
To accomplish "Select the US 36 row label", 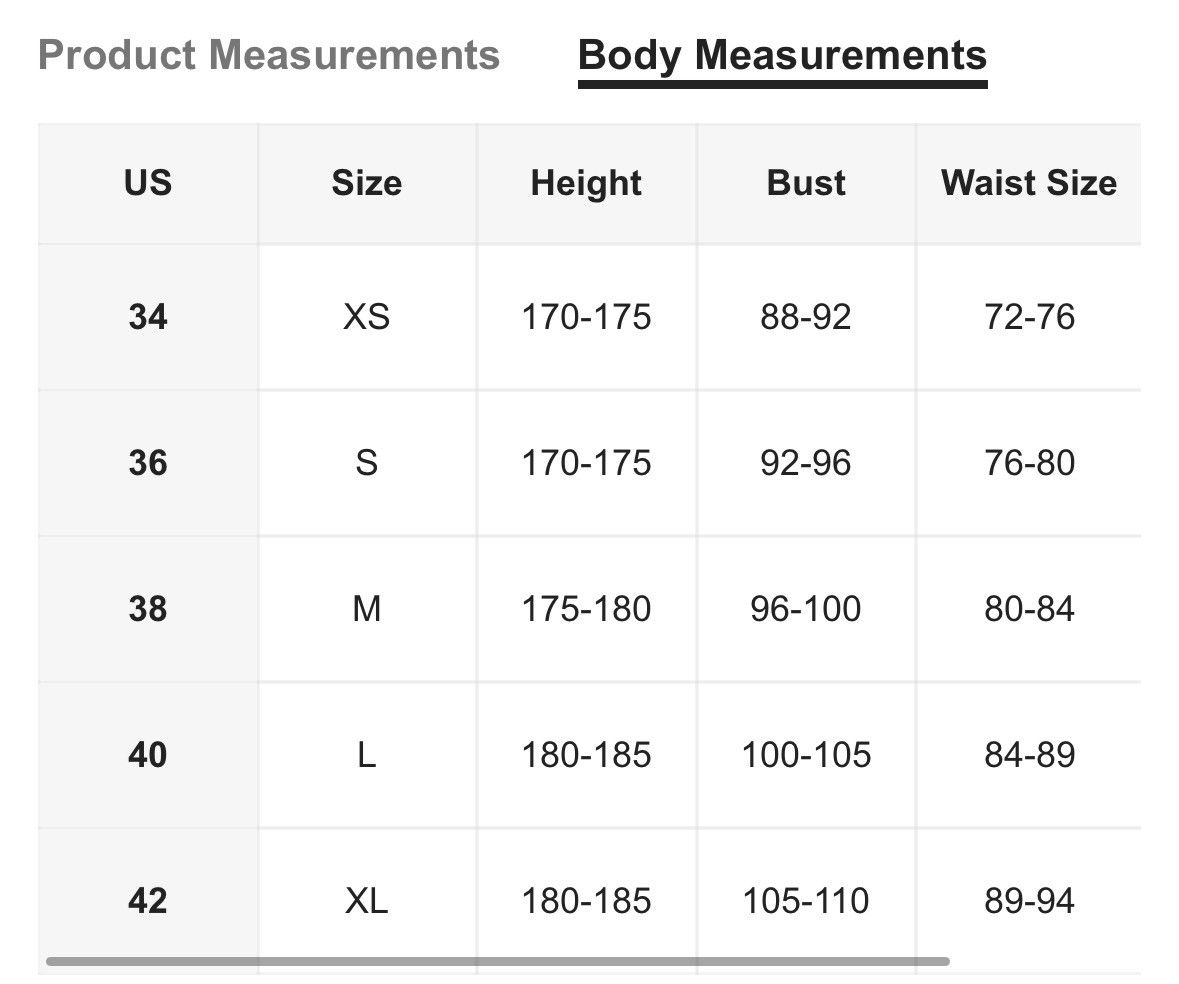I will 148,462.
